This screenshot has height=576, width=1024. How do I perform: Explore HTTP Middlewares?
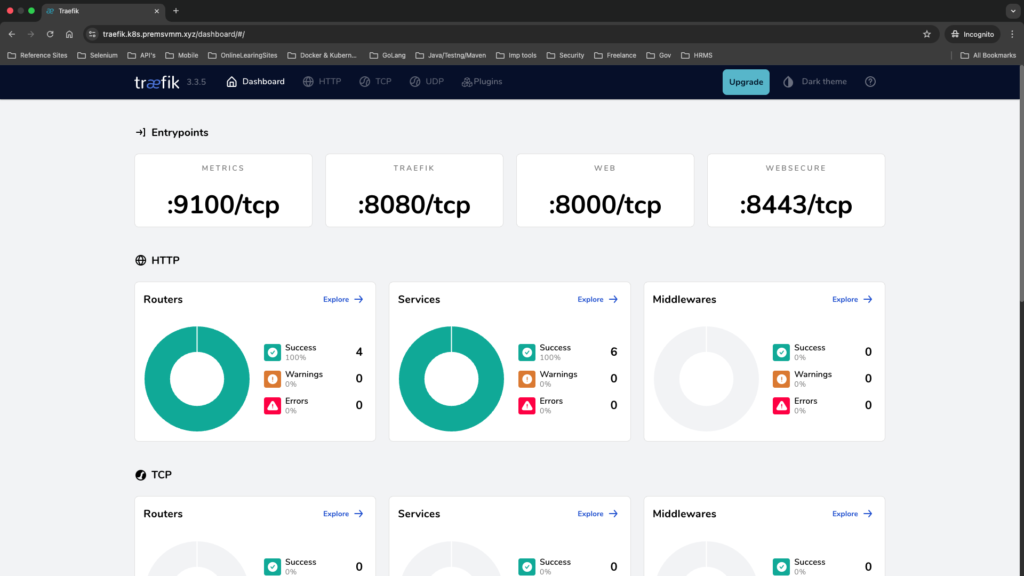(x=852, y=299)
